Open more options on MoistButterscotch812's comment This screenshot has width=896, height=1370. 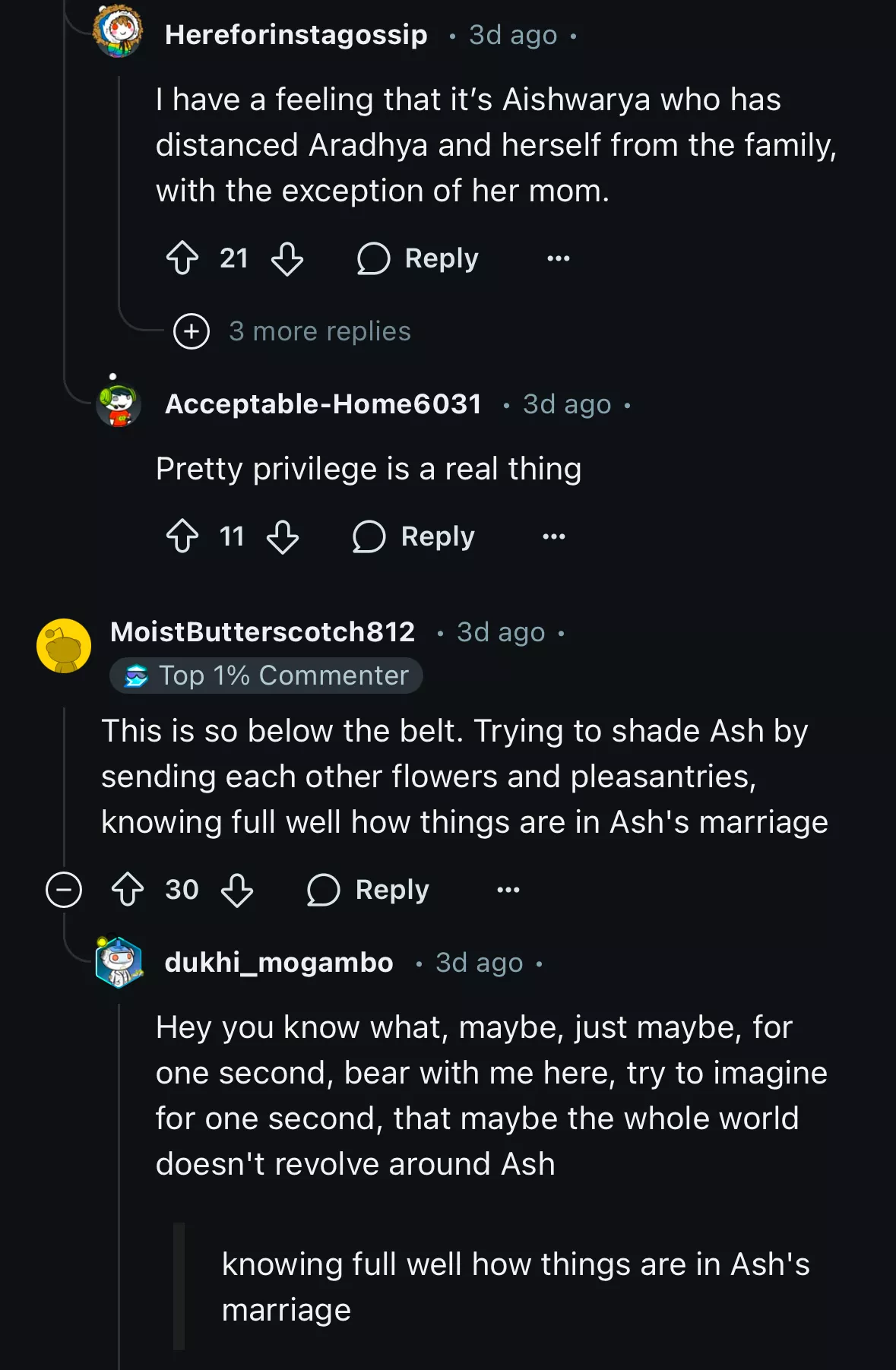pyautogui.click(x=508, y=890)
